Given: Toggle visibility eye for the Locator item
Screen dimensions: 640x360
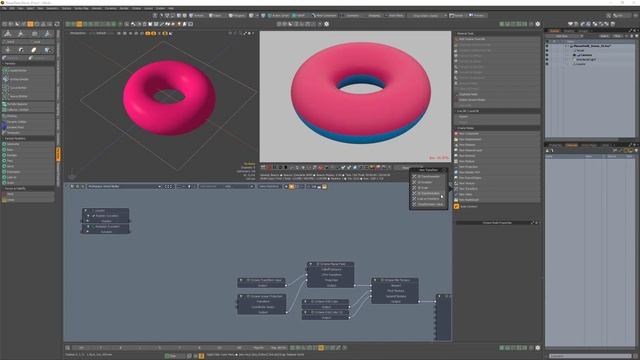Looking at the screenshot, I should [547, 64].
